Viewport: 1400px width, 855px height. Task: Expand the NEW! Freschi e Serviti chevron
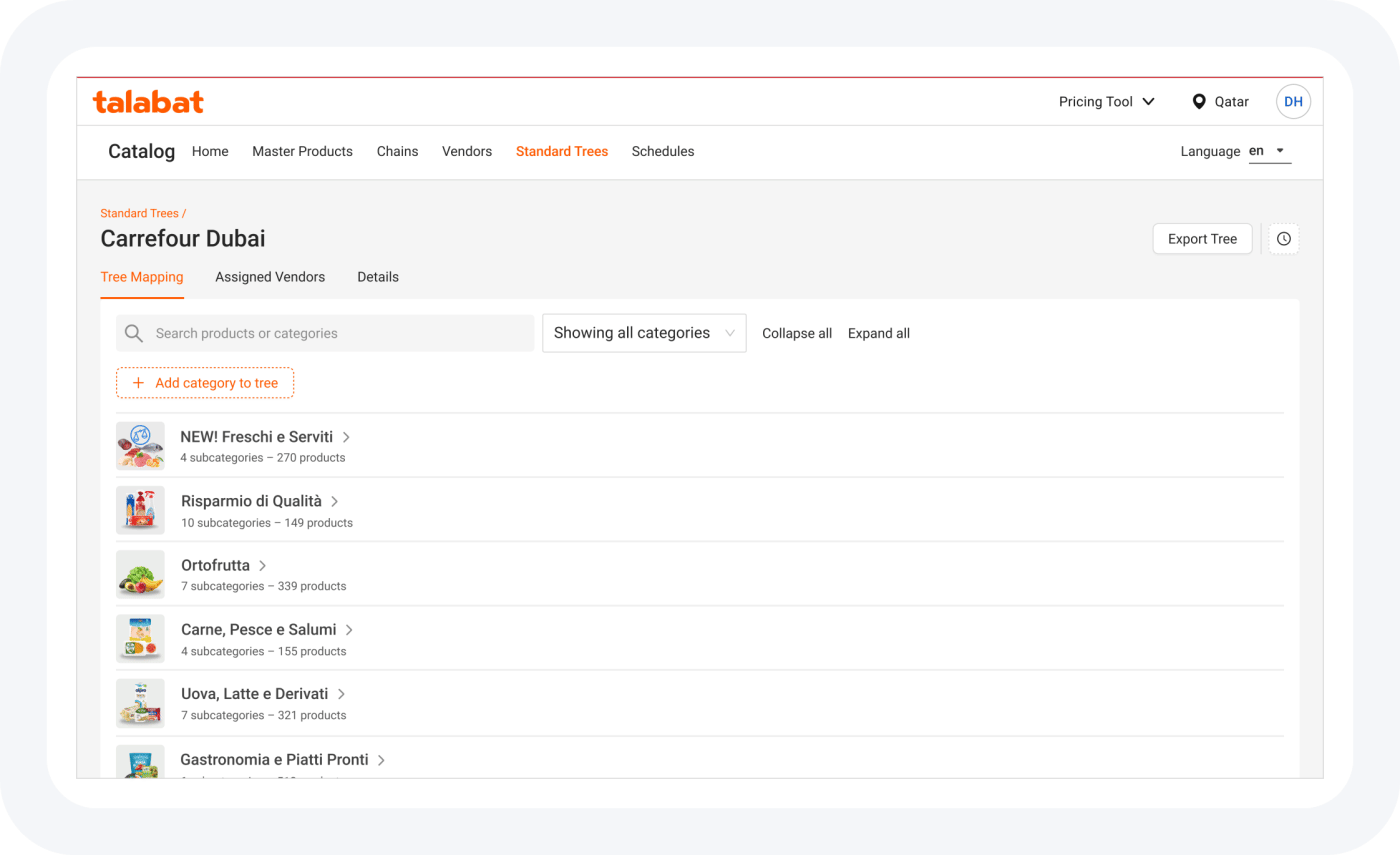point(346,437)
